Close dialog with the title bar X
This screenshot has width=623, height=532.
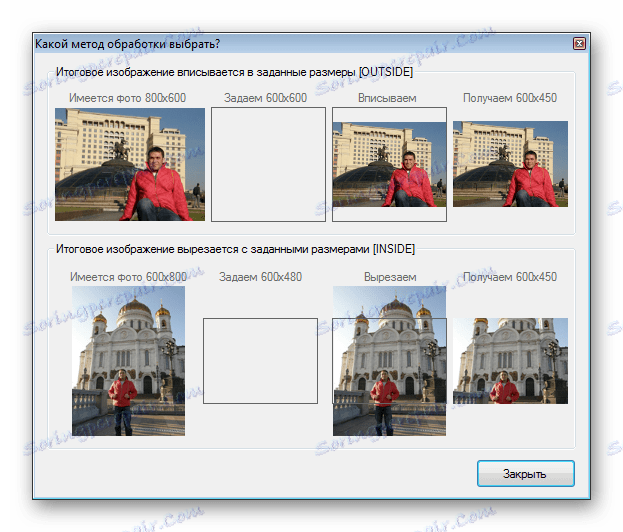(579, 43)
